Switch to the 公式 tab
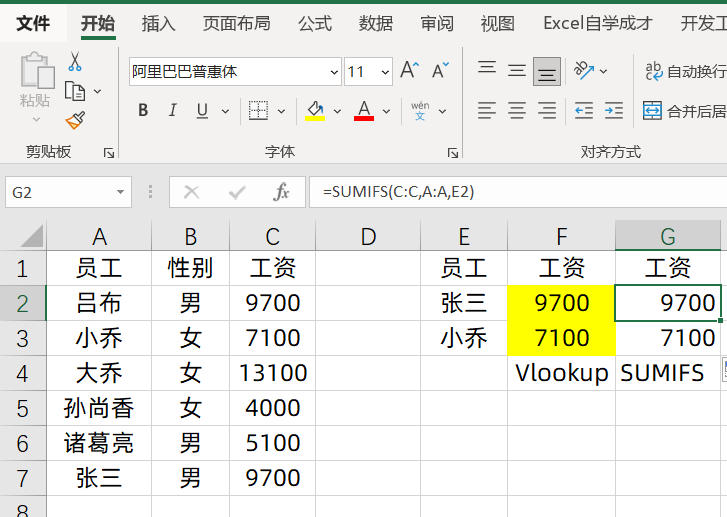Image resolution: width=727 pixels, height=517 pixels. coord(315,23)
